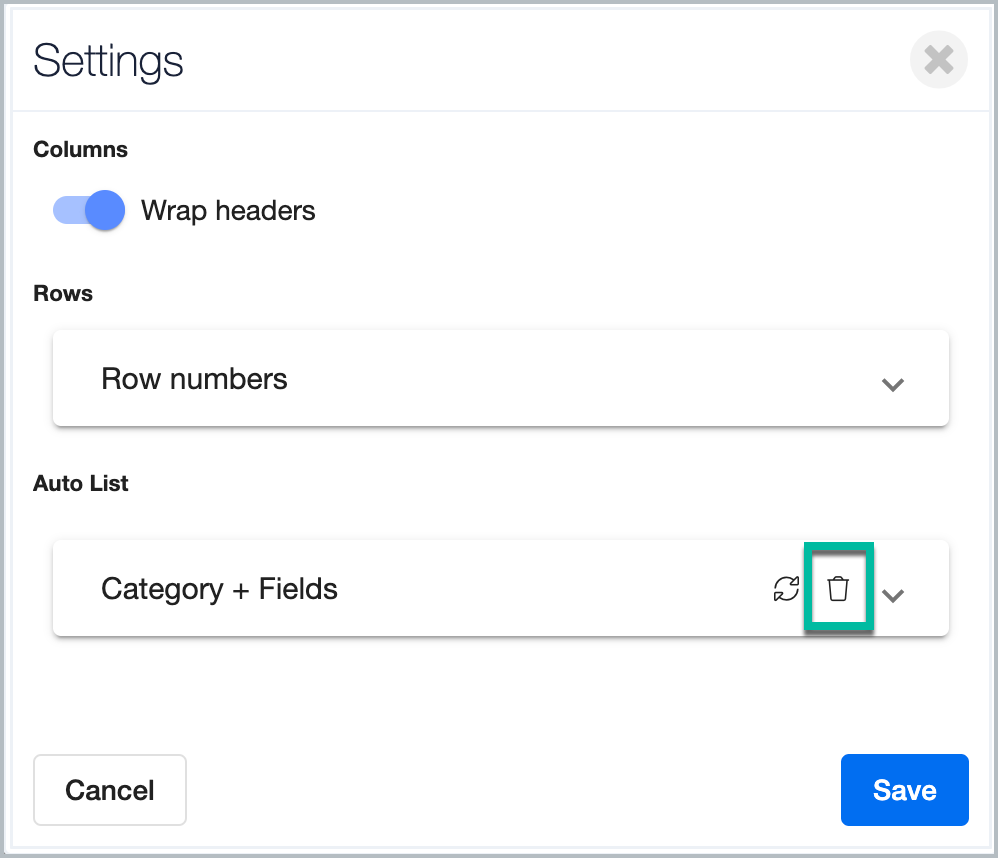Click the blue knob of the Wrap headers toggle
Screen dimensions: 998x858
105,211
